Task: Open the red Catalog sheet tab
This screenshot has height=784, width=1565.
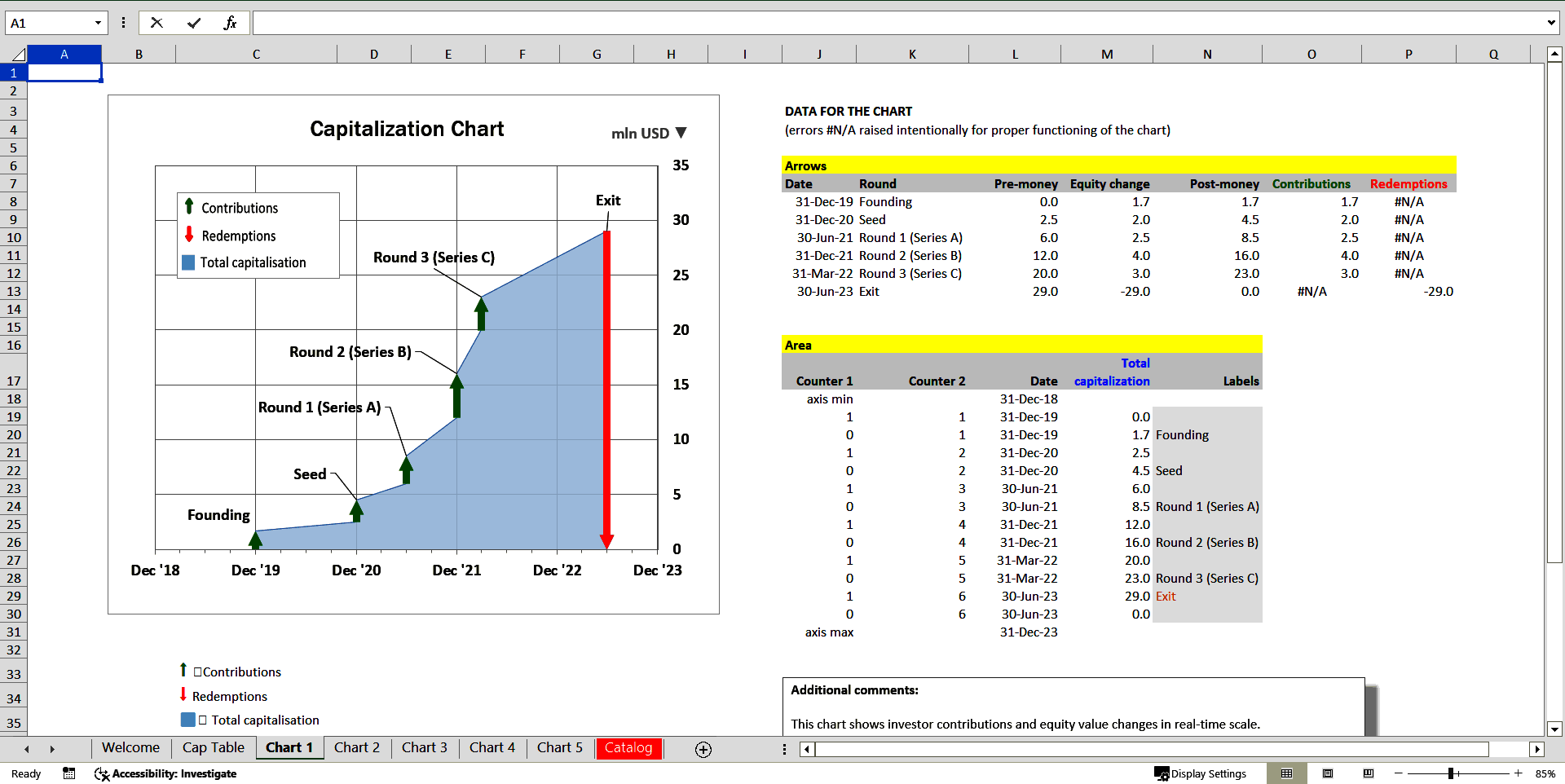Action: 628,747
